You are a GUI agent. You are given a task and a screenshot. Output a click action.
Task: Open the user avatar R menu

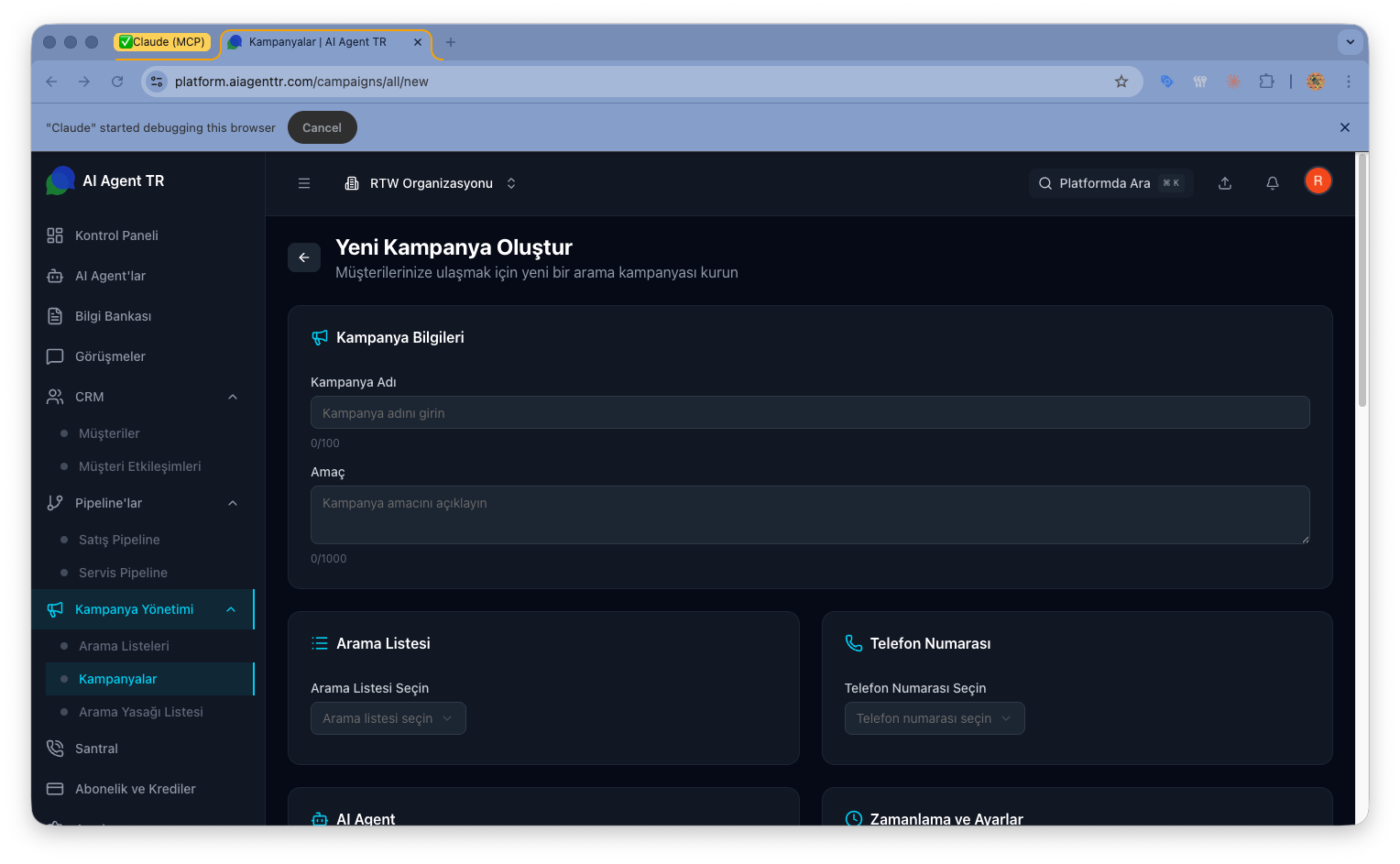coord(1318,181)
